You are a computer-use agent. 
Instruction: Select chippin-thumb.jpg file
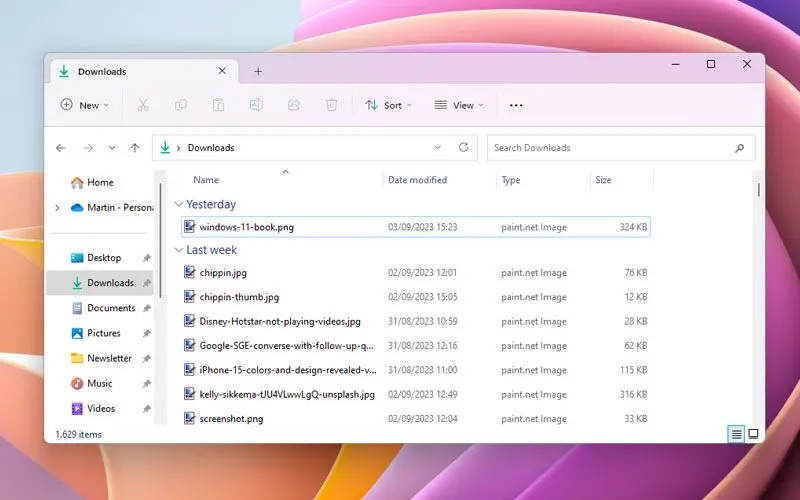[x=416, y=297]
